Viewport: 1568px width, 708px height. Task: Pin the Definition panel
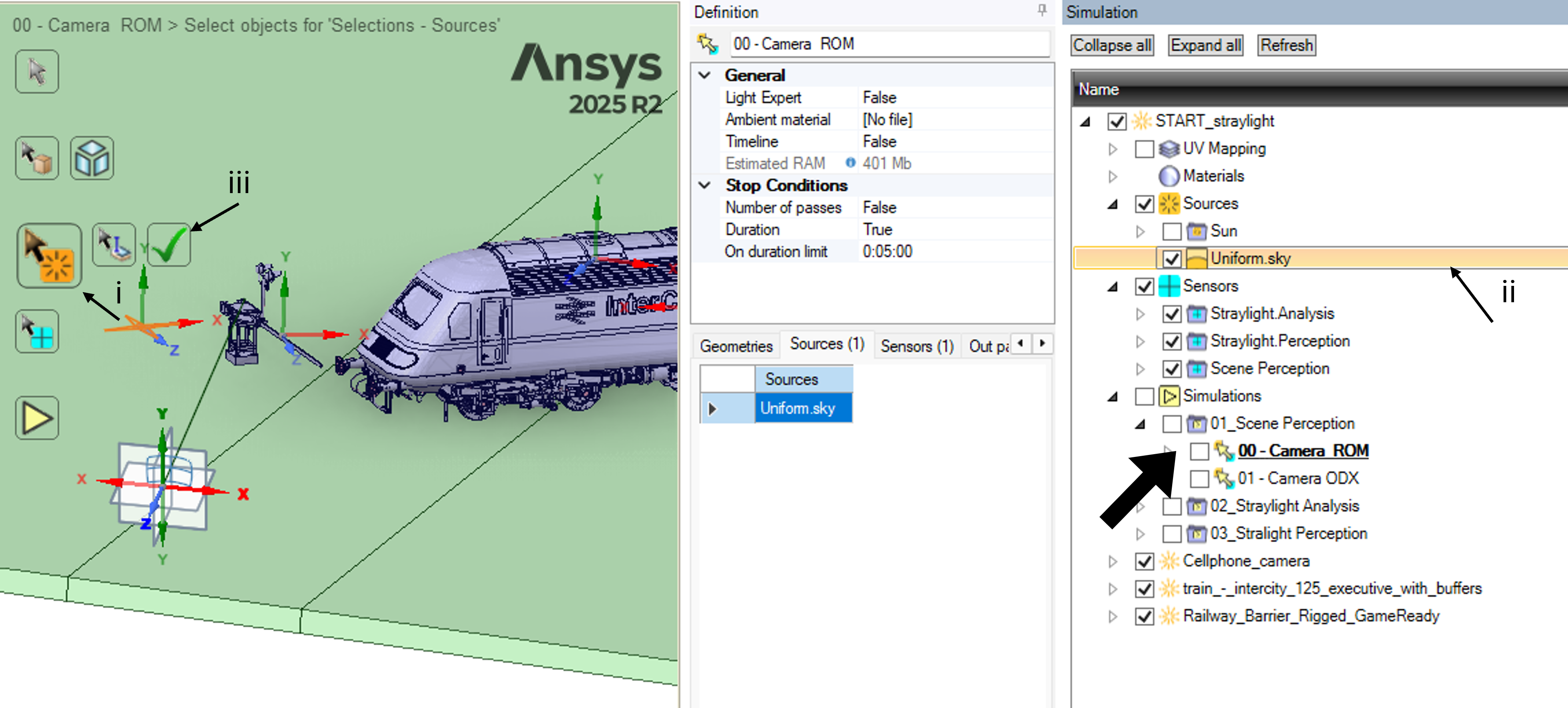[x=1042, y=10]
